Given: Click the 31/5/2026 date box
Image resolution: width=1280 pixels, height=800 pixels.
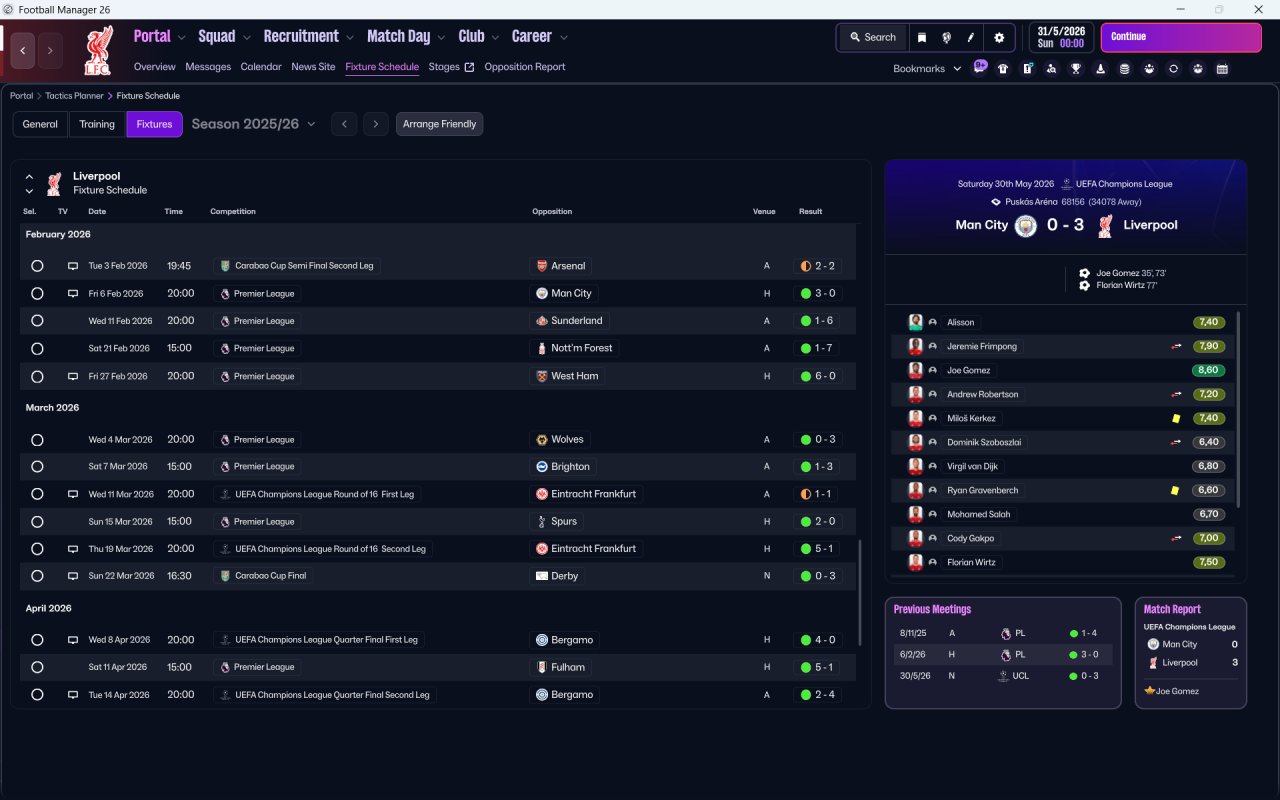Looking at the screenshot, I should pos(1061,37).
